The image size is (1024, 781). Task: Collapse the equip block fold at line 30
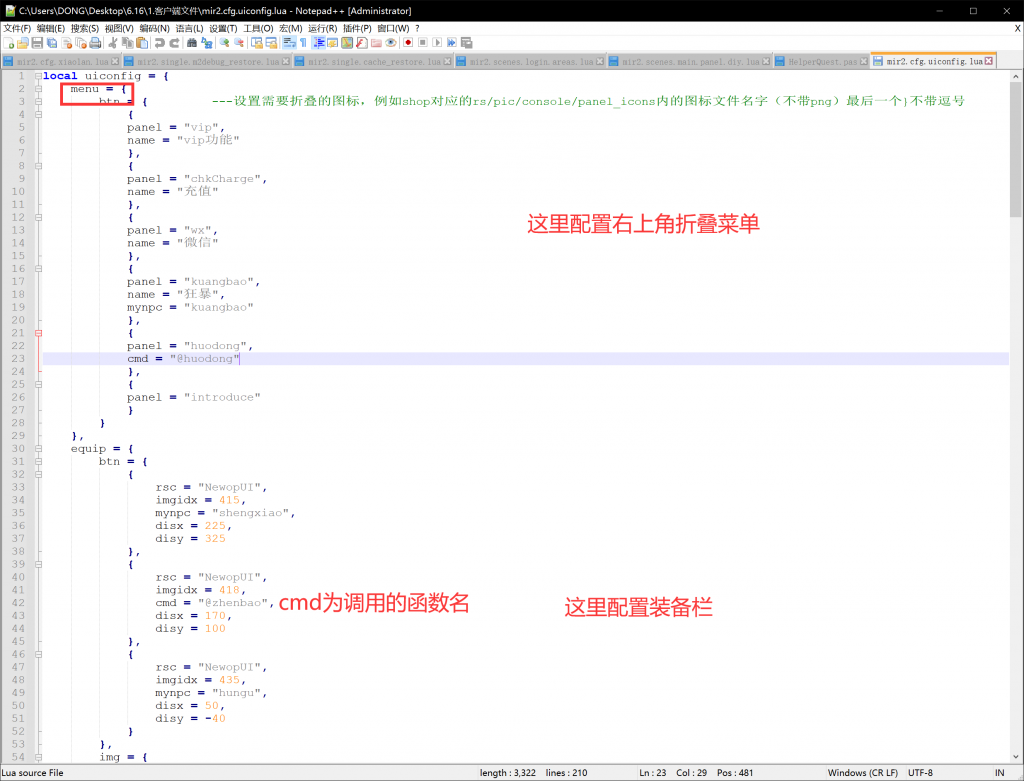click(38, 448)
